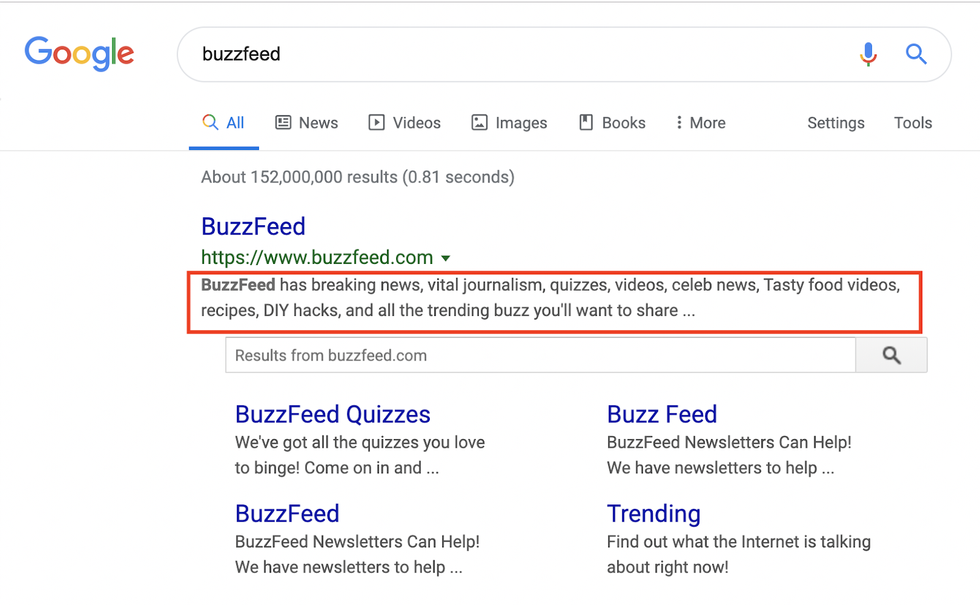Select the All results tab
This screenshot has width=980, height=605.
click(x=223, y=123)
